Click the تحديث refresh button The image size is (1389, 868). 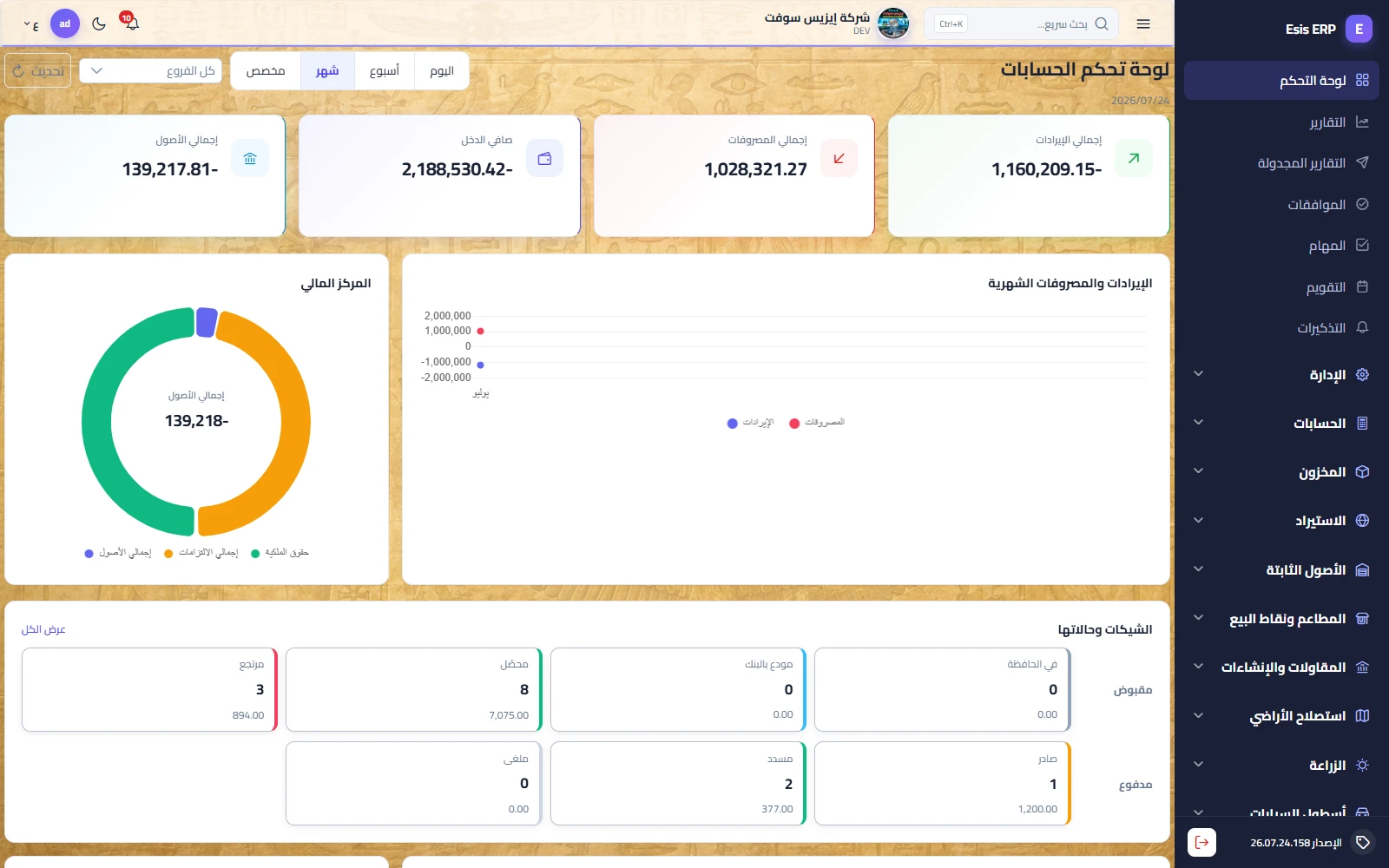tap(38, 71)
